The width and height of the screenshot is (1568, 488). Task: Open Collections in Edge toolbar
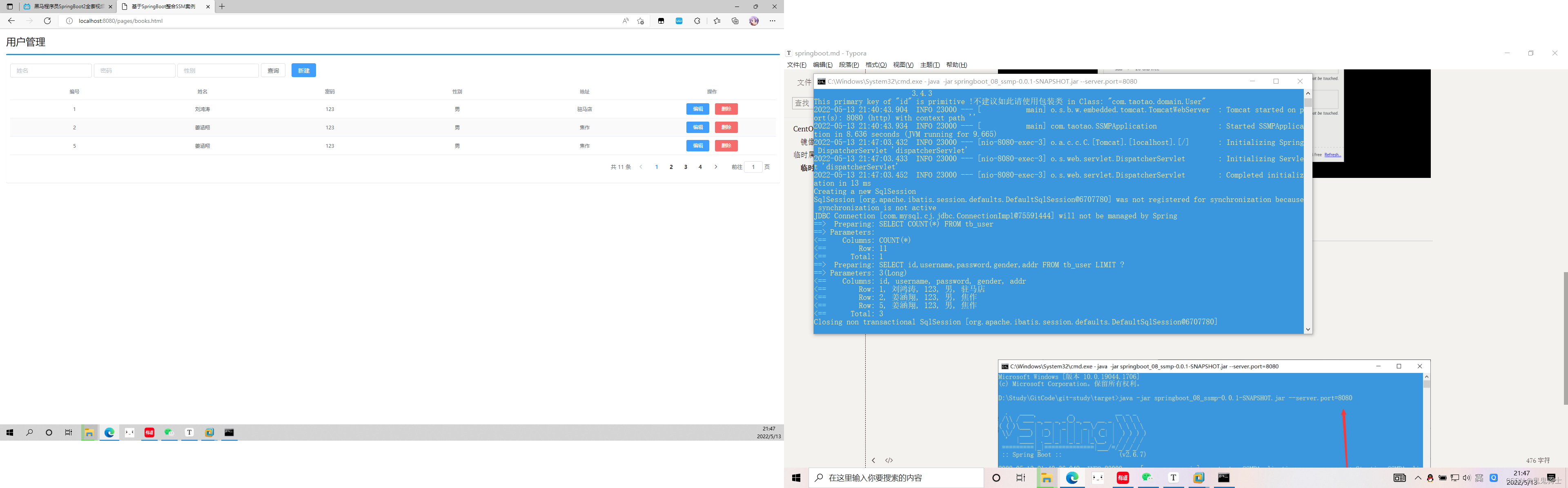tap(735, 21)
